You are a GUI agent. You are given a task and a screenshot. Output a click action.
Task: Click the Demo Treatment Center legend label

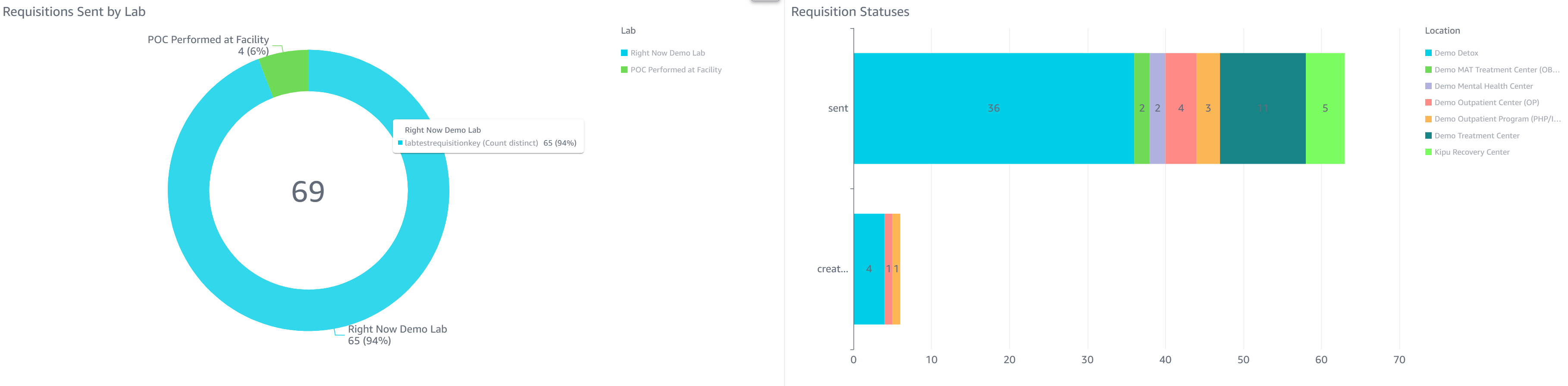pyautogui.click(x=1477, y=136)
